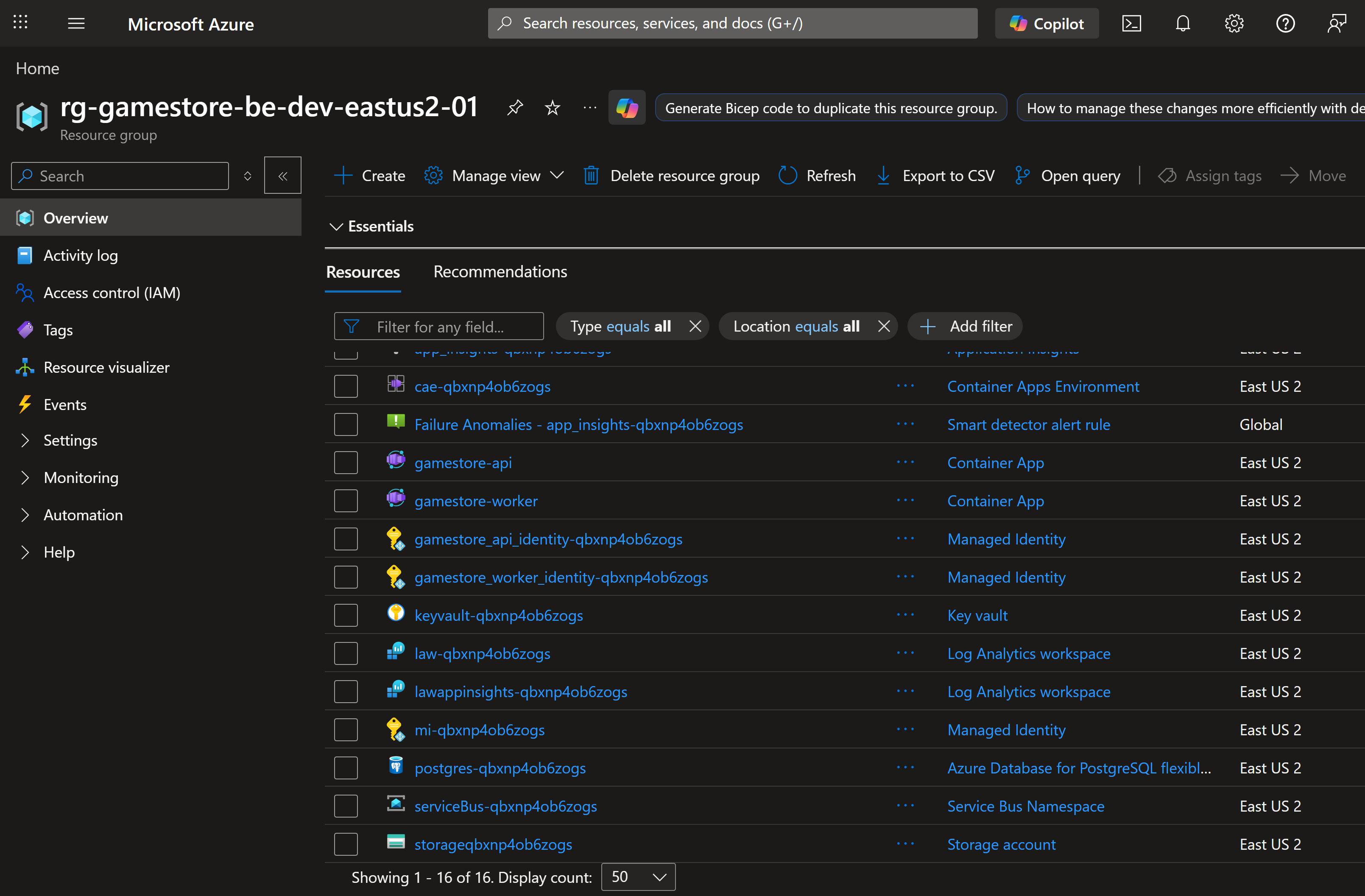The image size is (1365, 896).
Task: Open the Display count dropdown
Action: click(x=638, y=876)
